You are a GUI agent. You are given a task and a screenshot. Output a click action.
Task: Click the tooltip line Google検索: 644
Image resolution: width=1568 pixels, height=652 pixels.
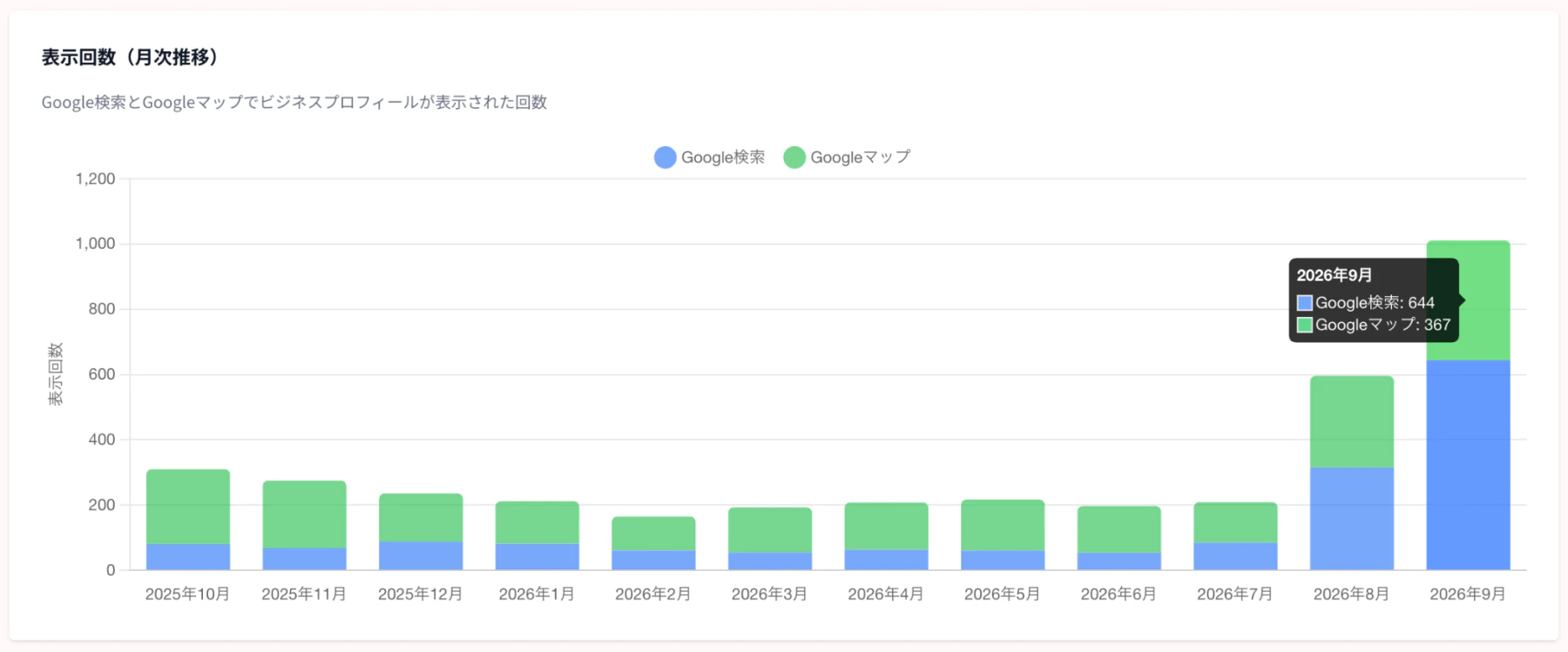(1366, 303)
